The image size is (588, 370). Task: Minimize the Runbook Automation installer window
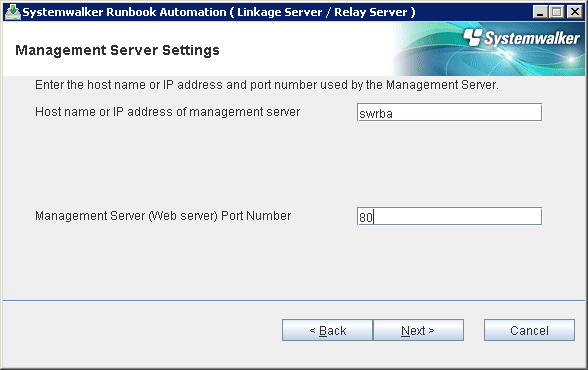(x=540, y=12)
